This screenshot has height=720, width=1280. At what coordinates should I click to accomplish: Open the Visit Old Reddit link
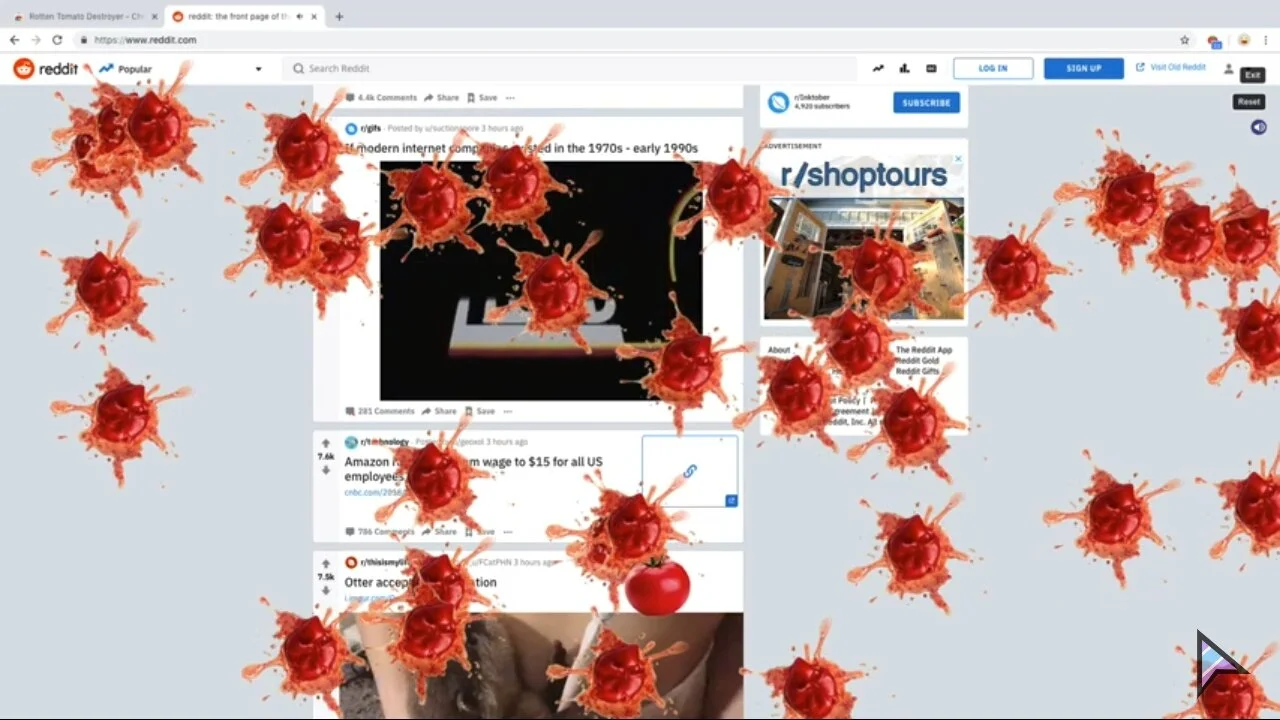pyautogui.click(x=1171, y=67)
